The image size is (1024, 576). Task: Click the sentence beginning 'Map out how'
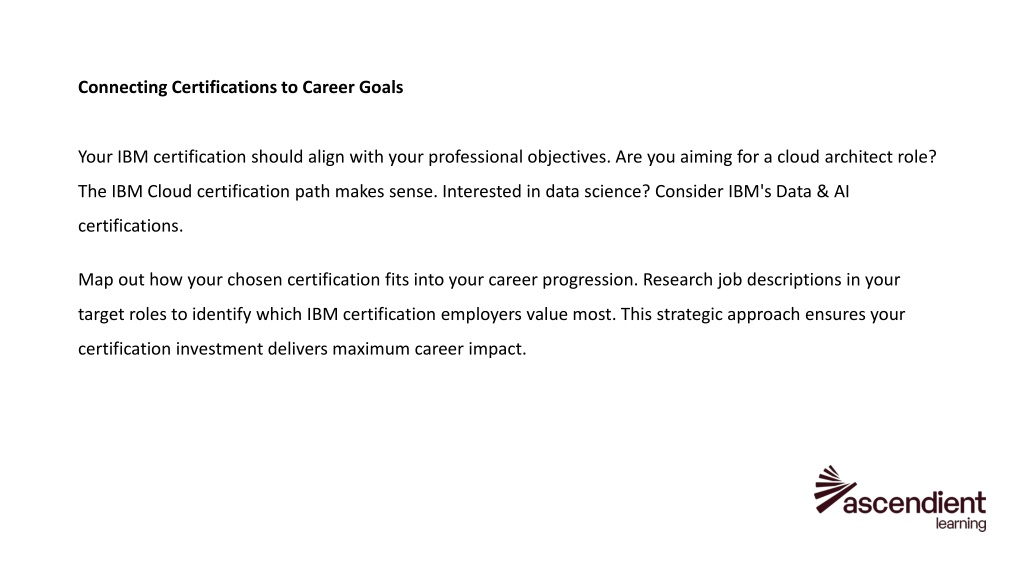[357, 280]
